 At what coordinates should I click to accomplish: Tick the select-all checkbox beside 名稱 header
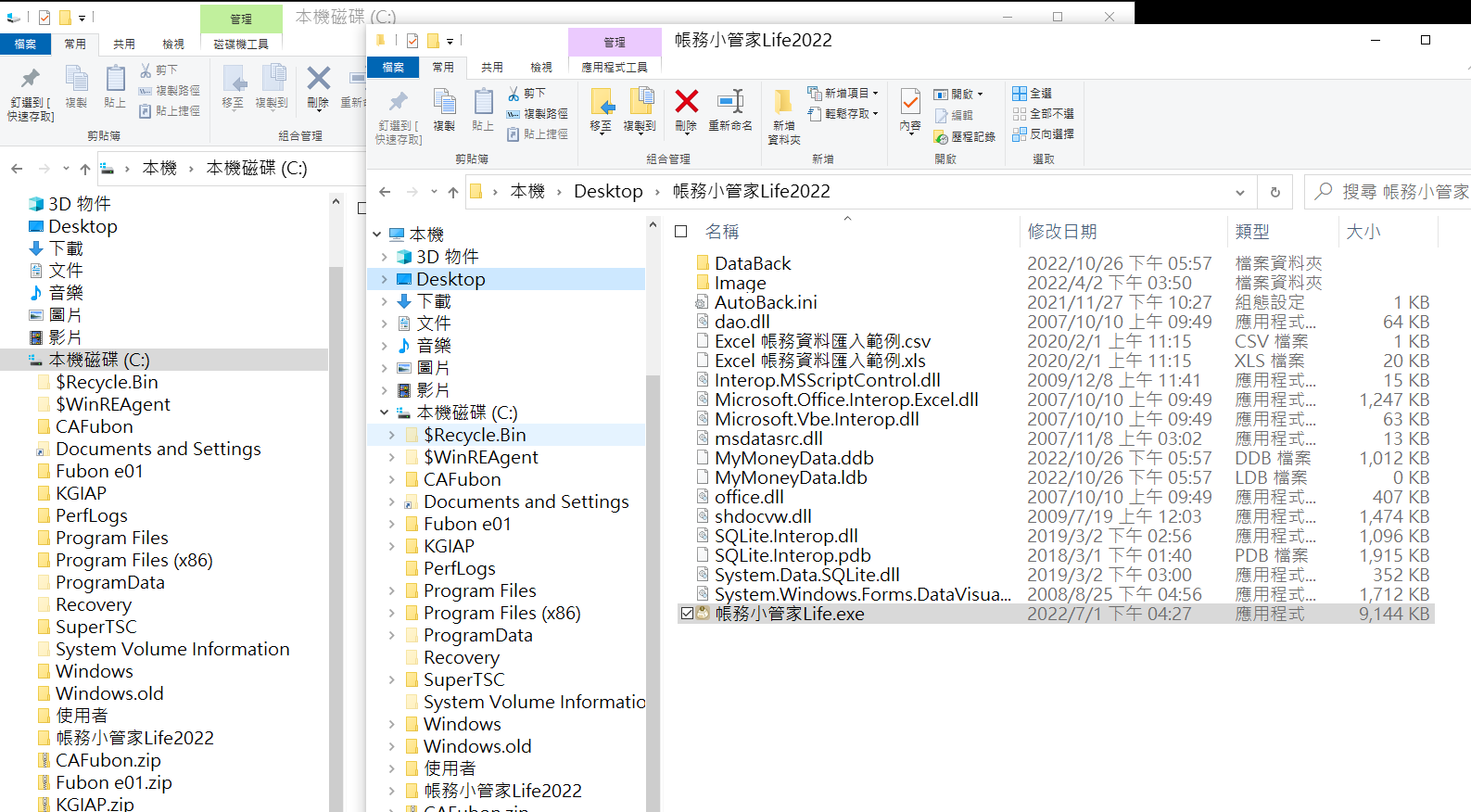click(x=681, y=232)
